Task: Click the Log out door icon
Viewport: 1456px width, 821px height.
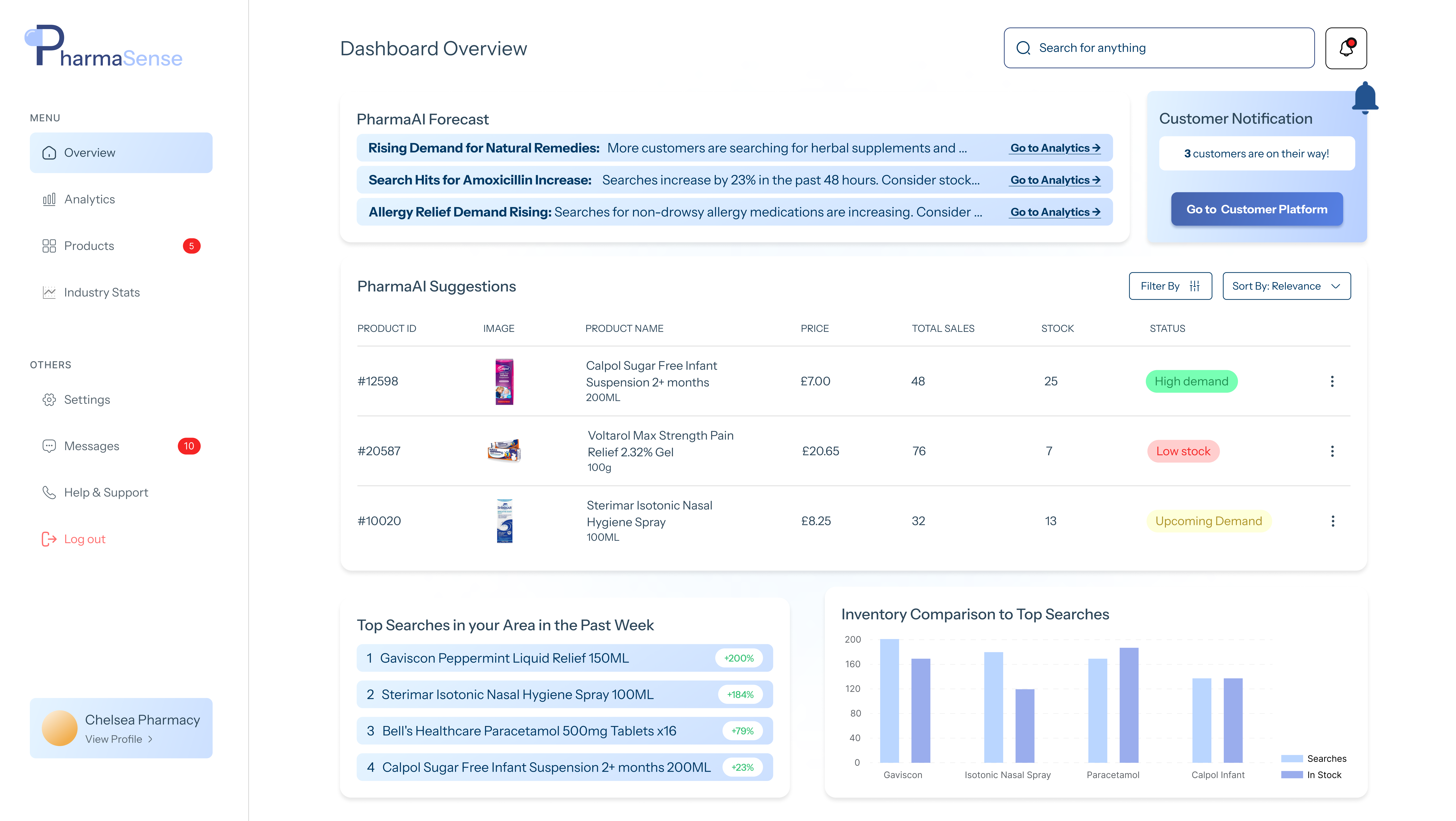Action: [49, 539]
